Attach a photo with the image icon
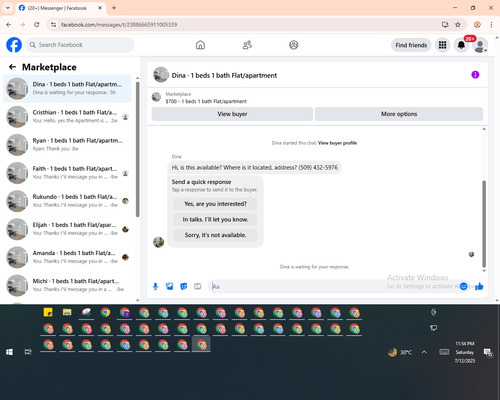The height and width of the screenshot is (400, 500). (170, 286)
